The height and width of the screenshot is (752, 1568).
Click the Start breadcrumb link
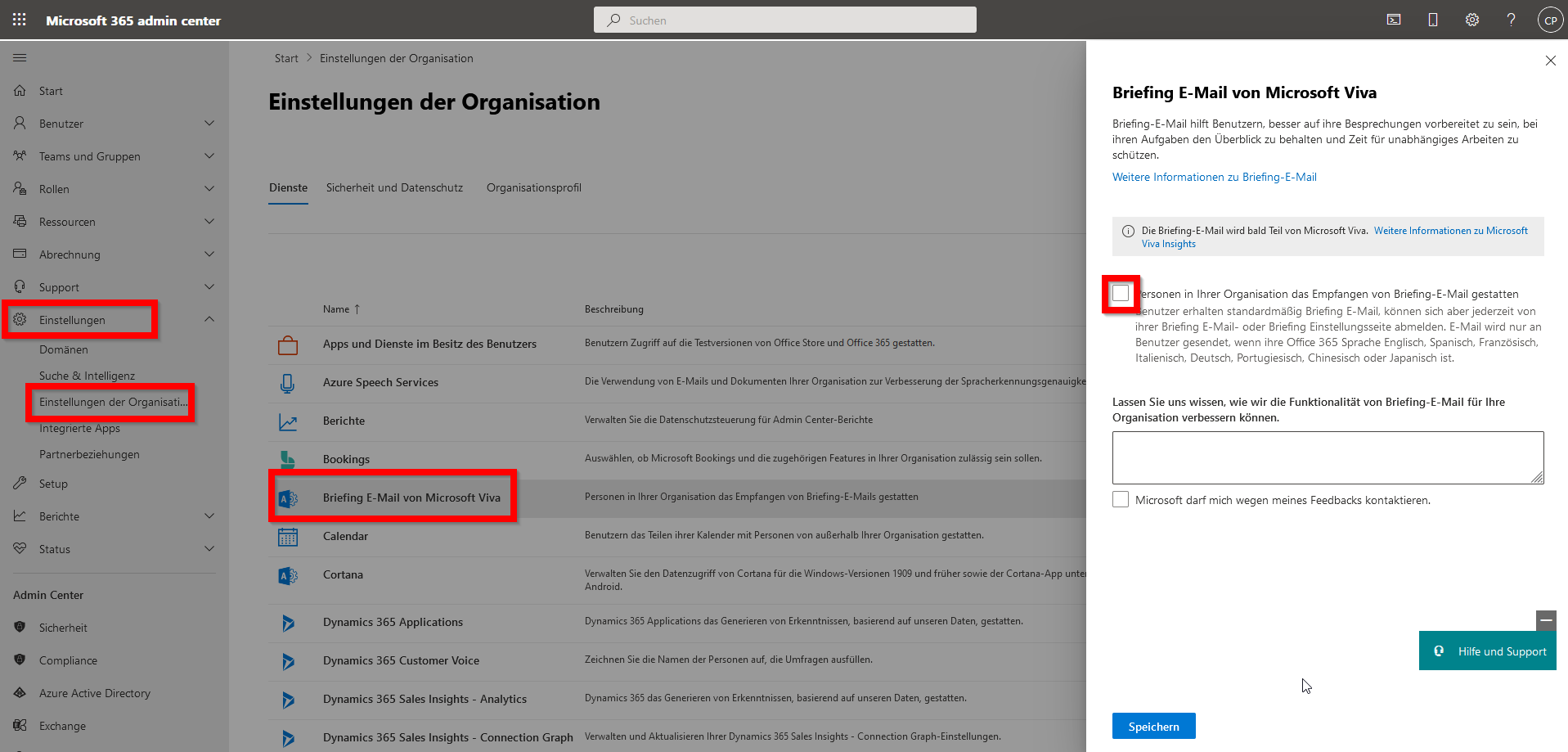(x=286, y=58)
